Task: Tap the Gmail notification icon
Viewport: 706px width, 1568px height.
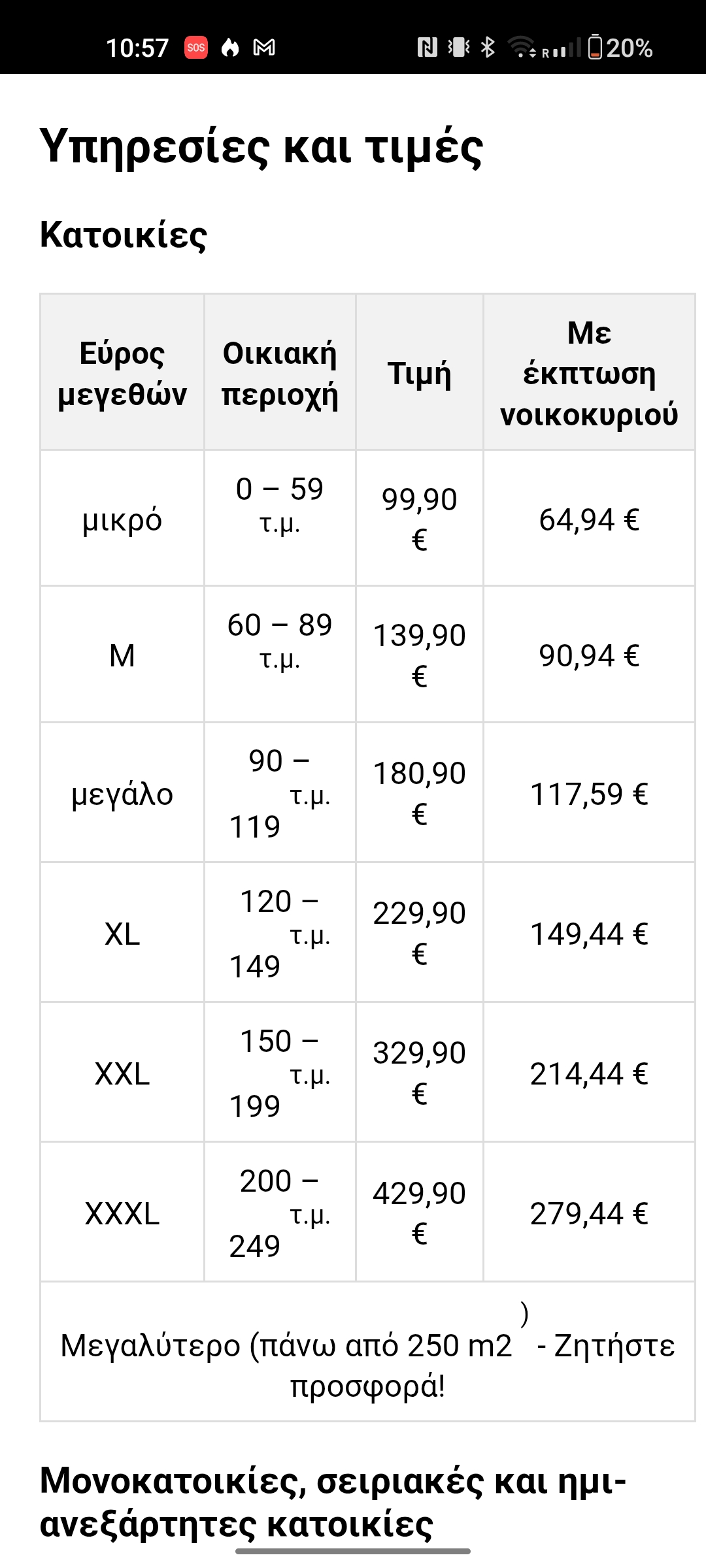Action: click(x=264, y=48)
